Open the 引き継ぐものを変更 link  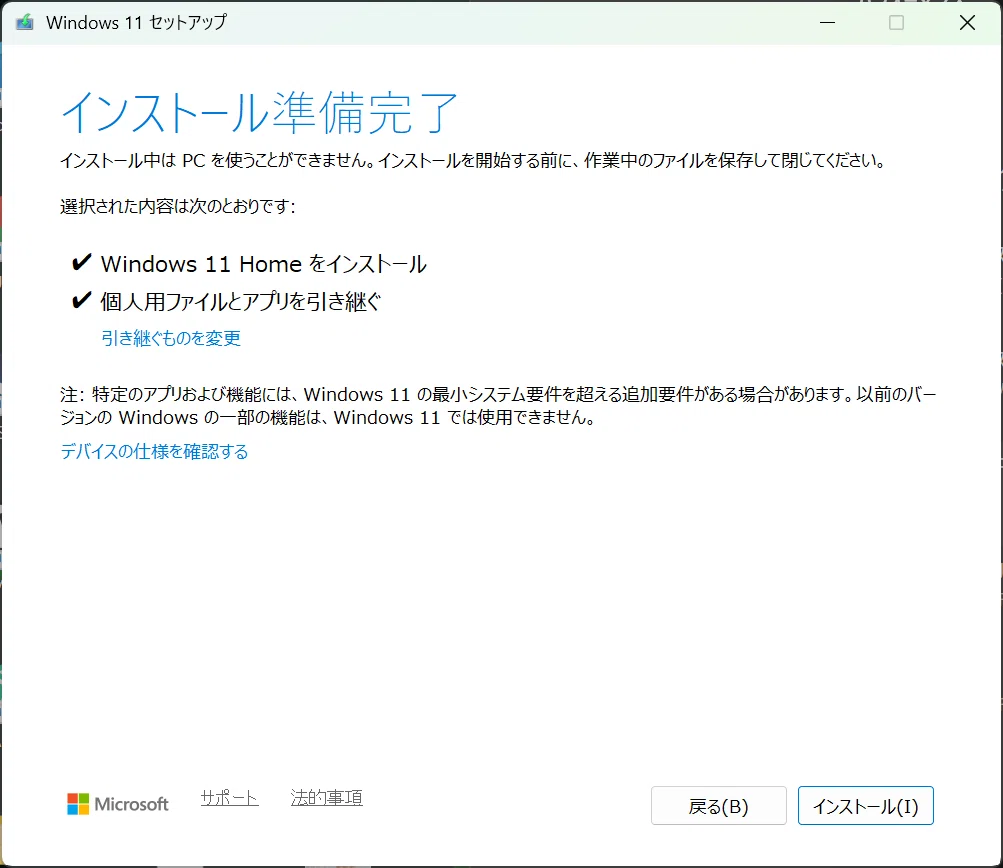[171, 338]
